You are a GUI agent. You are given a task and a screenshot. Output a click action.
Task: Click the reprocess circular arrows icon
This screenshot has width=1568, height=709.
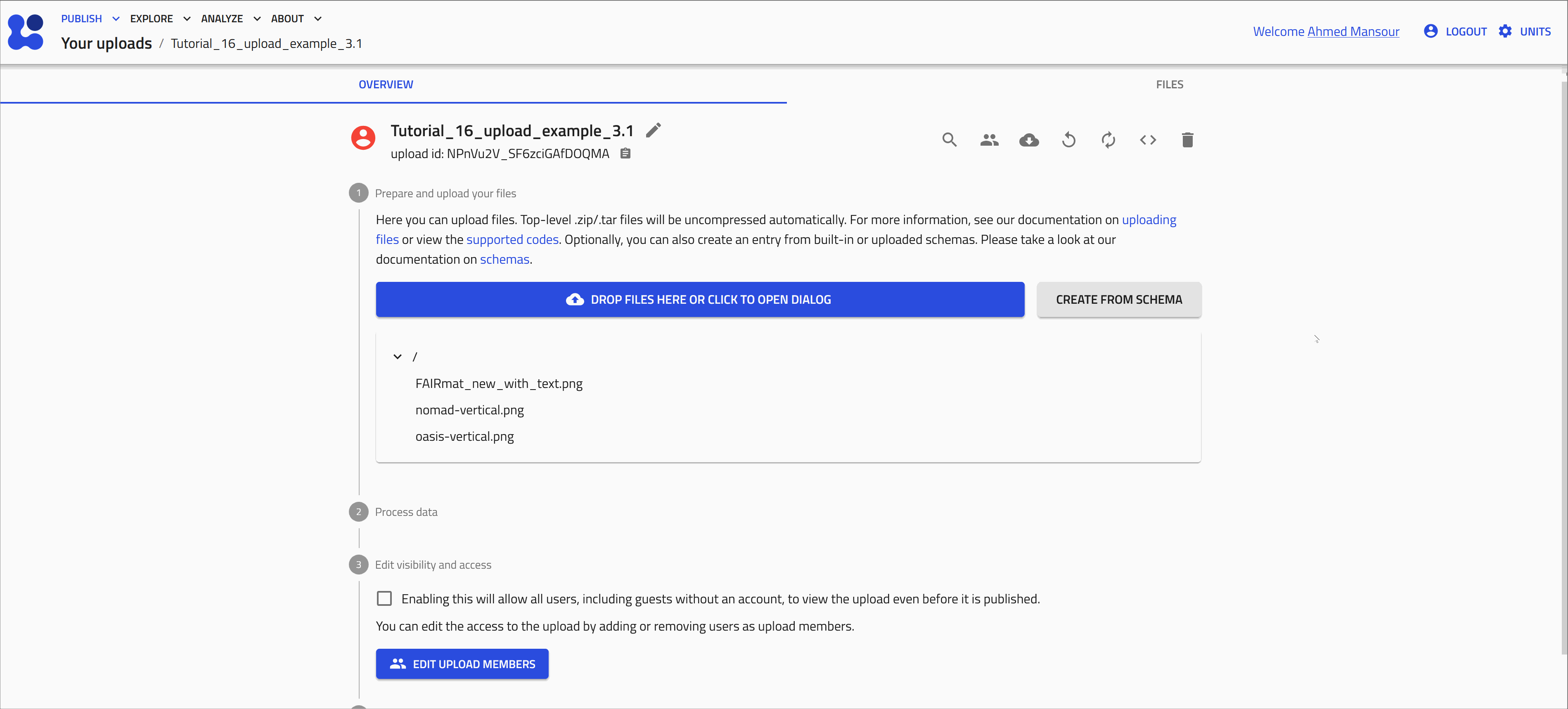click(x=1108, y=140)
